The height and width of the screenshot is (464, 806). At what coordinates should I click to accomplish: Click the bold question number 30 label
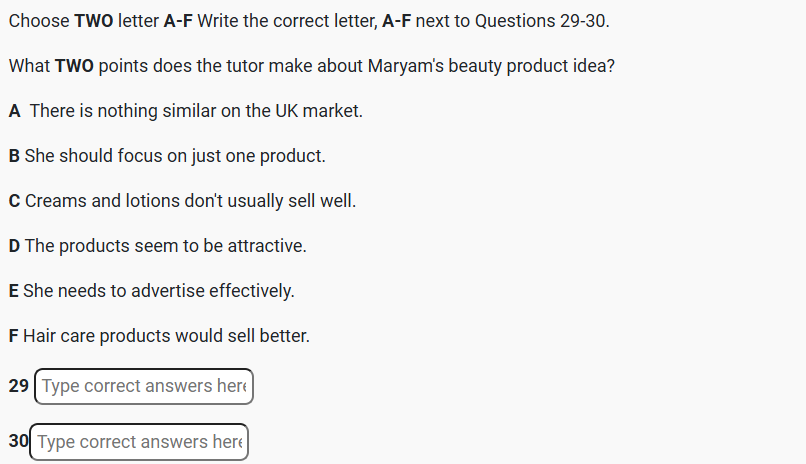(x=18, y=441)
